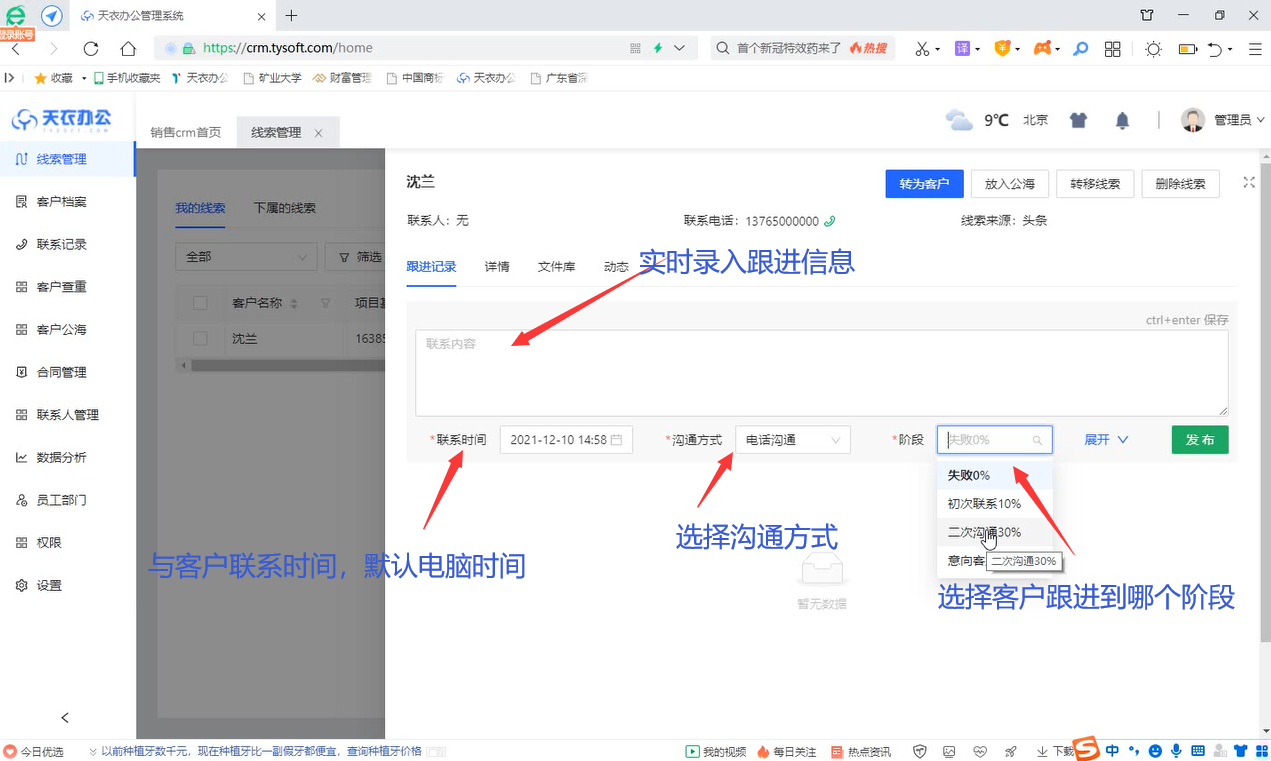The height and width of the screenshot is (761, 1271).
Task: Open the 矿业大学 bookmark
Action: 272,78
